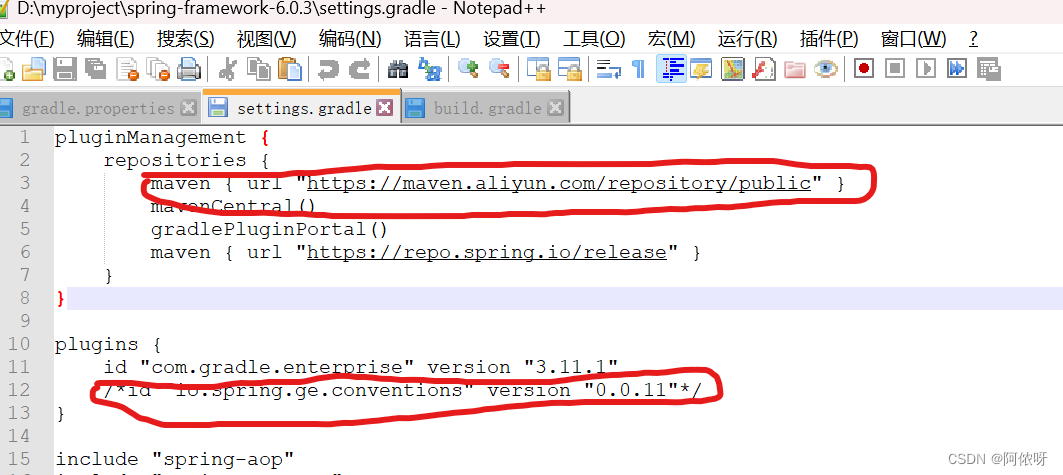Open the Function List icon

pyautogui.click(x=764, y=68)
